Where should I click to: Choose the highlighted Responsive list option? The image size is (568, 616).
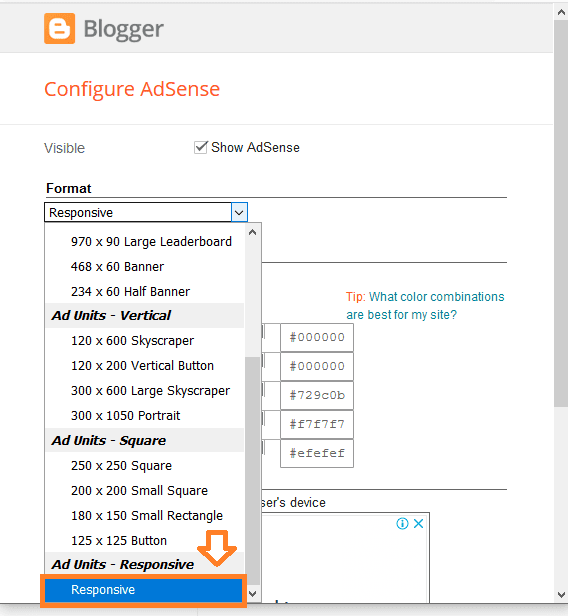click(144, 590)
